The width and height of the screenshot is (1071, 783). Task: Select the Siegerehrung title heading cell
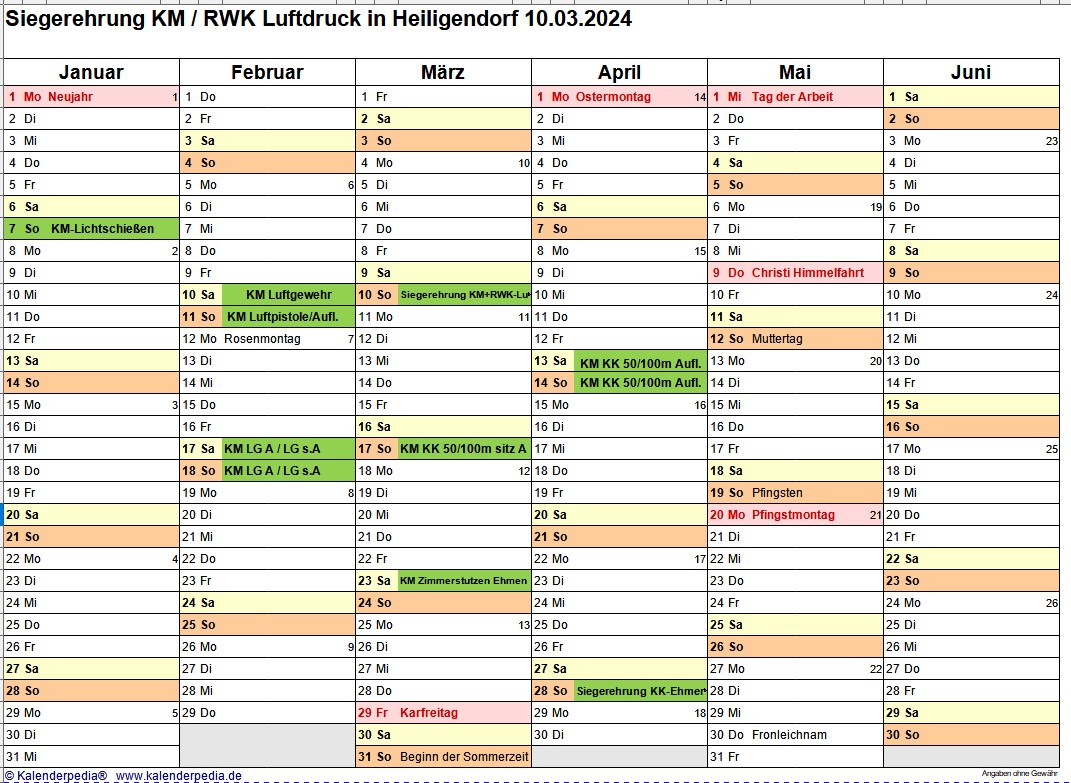click(x=320, y=19)
